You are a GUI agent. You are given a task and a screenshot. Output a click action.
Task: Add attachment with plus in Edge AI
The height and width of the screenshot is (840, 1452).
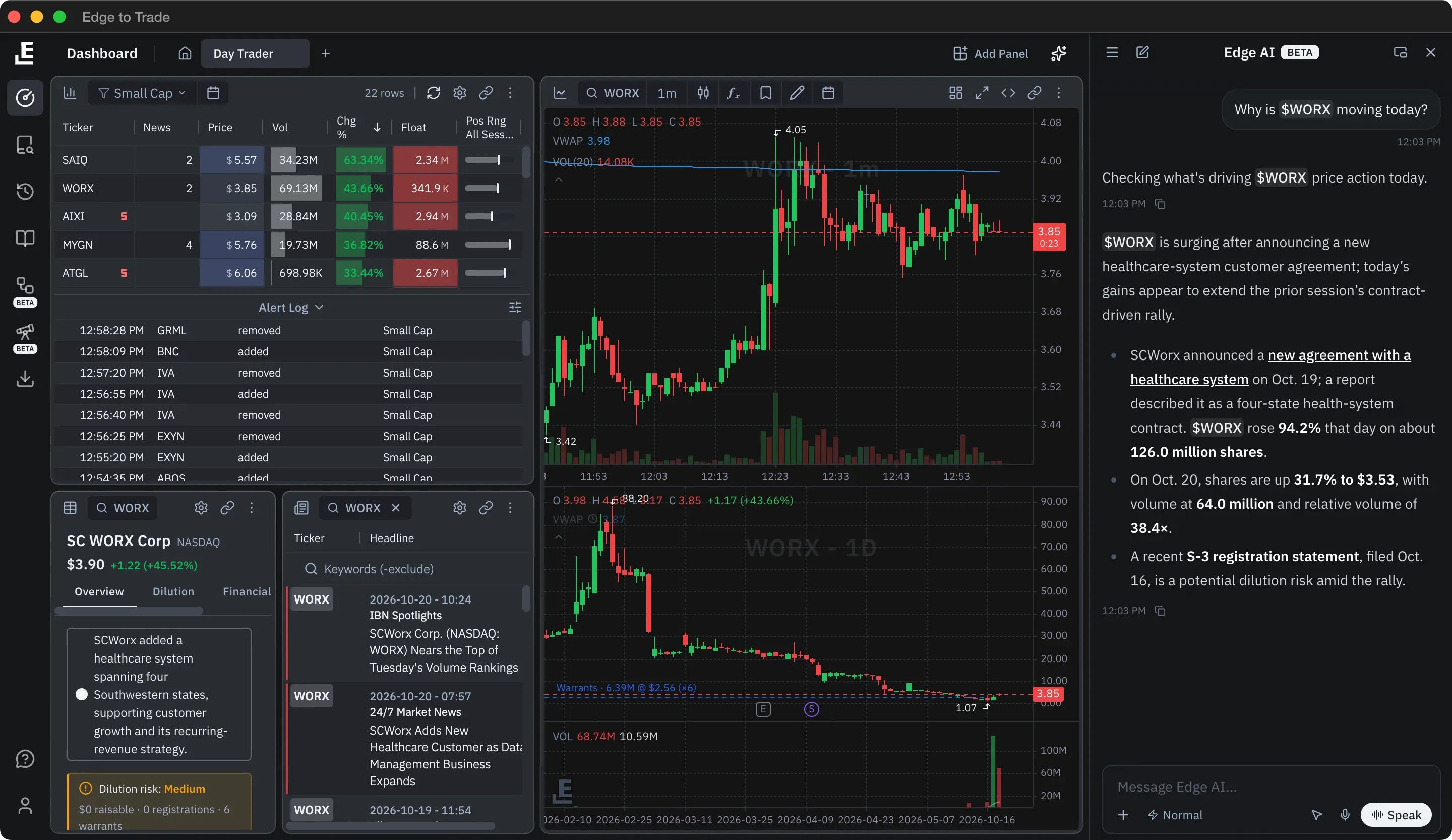click(x=1123, y=815)
